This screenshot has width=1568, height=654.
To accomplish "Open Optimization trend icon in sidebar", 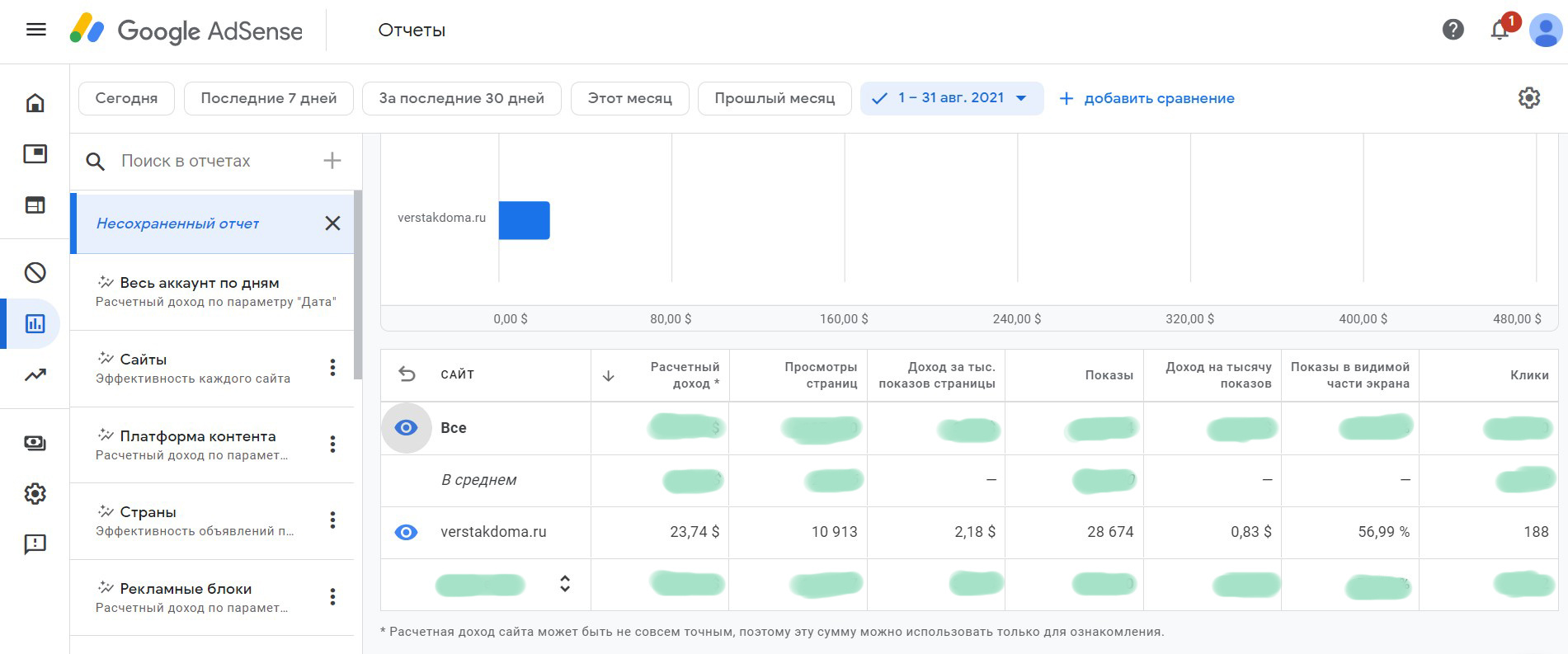I will [x=35, y=375].
